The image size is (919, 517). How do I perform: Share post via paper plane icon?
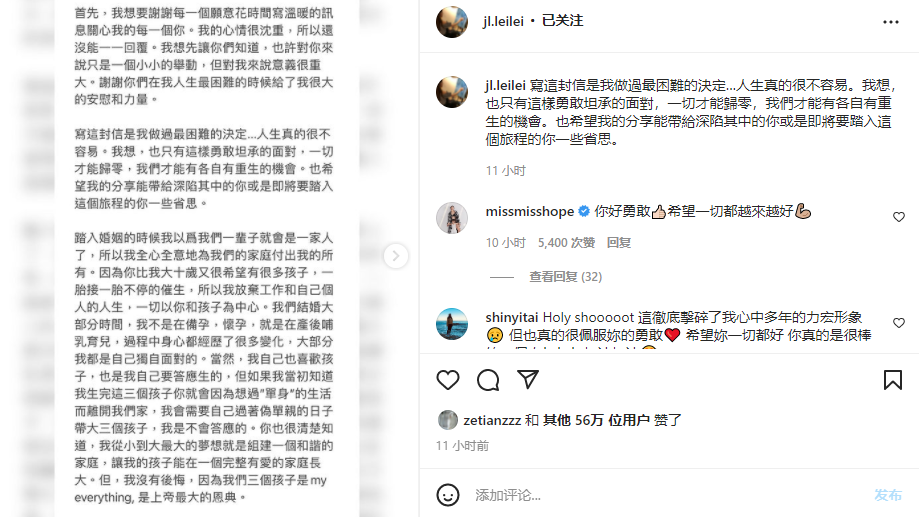(x=528, y=379)
